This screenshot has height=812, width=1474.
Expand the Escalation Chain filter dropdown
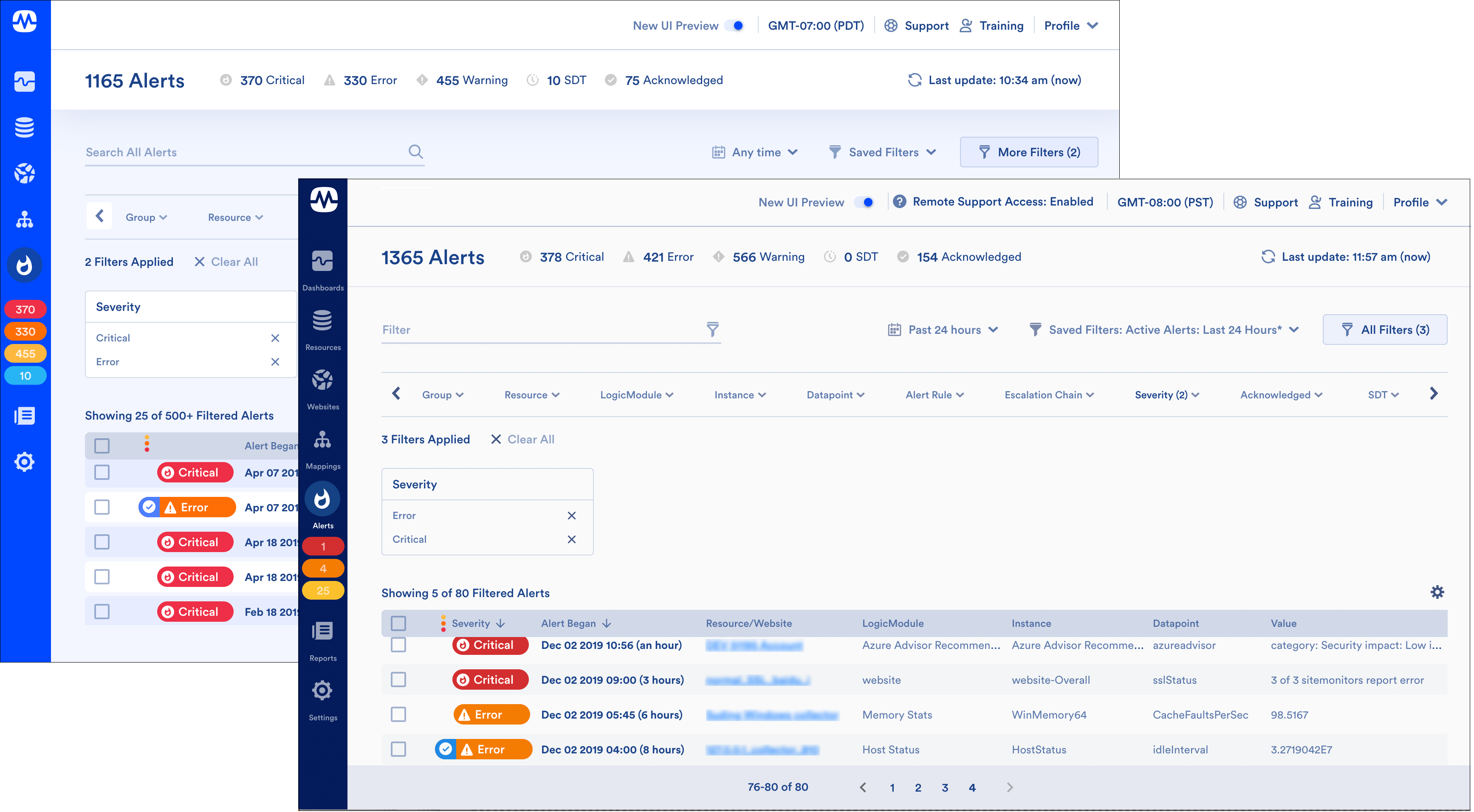click(x=1049, y=395)
